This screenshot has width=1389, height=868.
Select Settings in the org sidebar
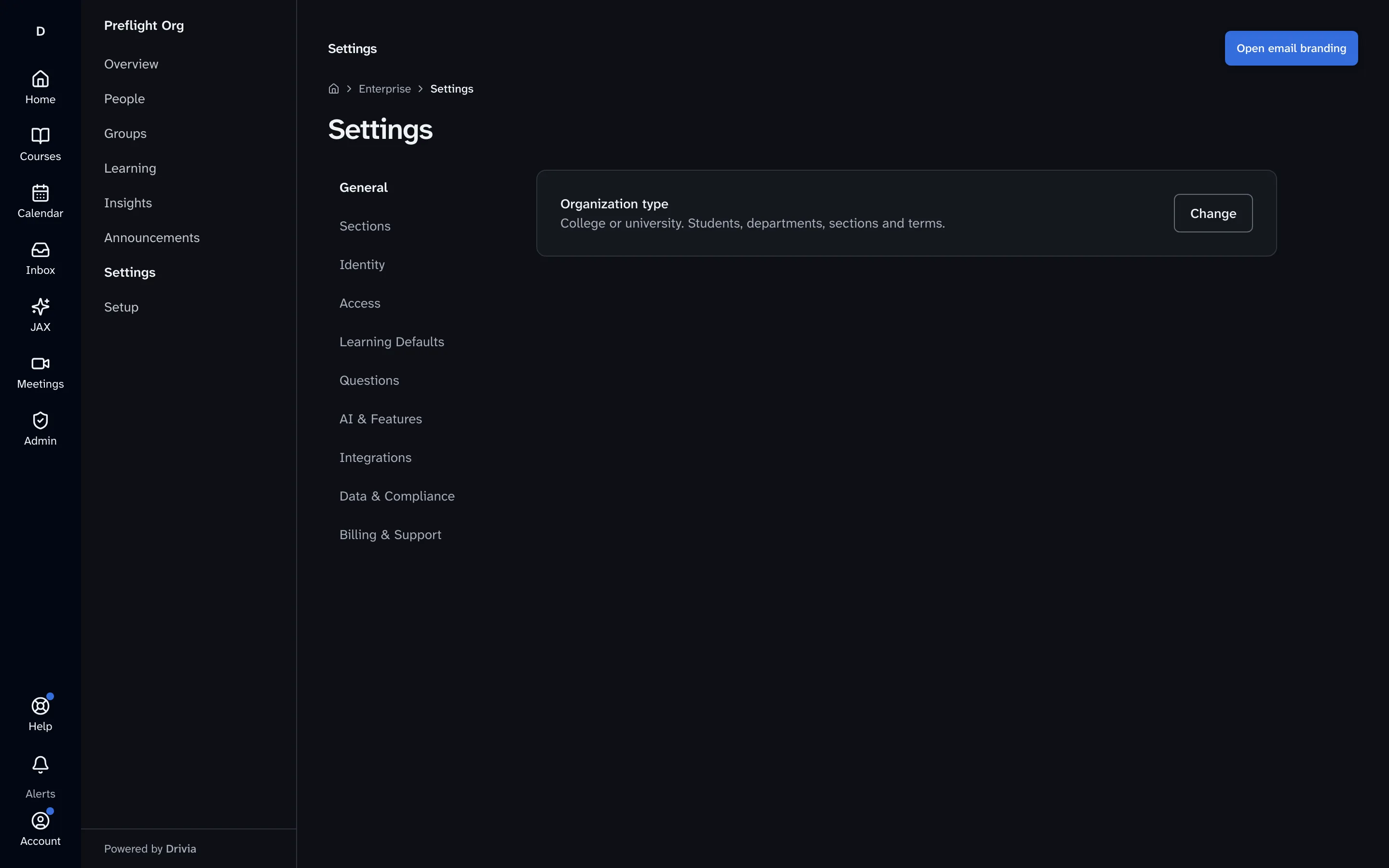130,272
